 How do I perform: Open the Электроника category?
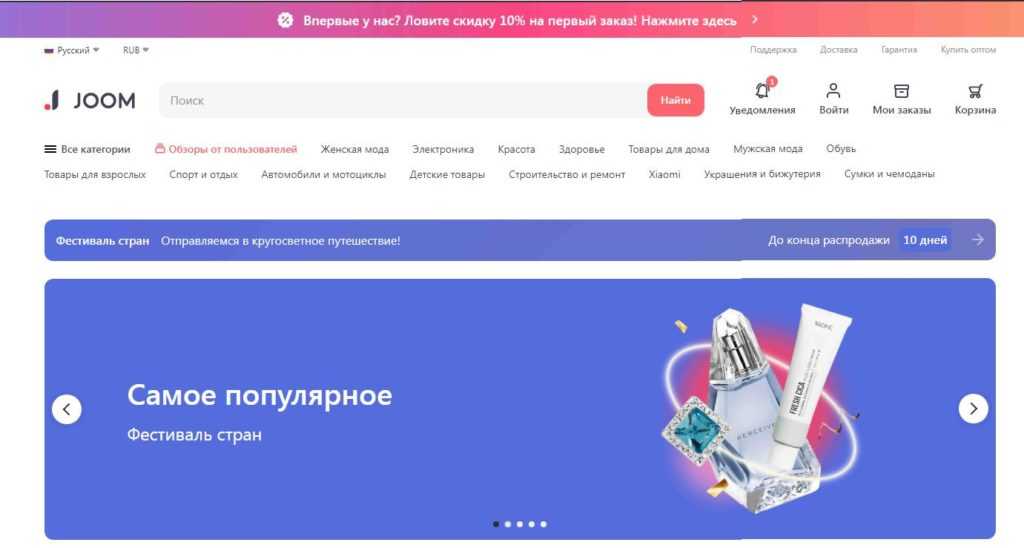(x=443, y=149)
